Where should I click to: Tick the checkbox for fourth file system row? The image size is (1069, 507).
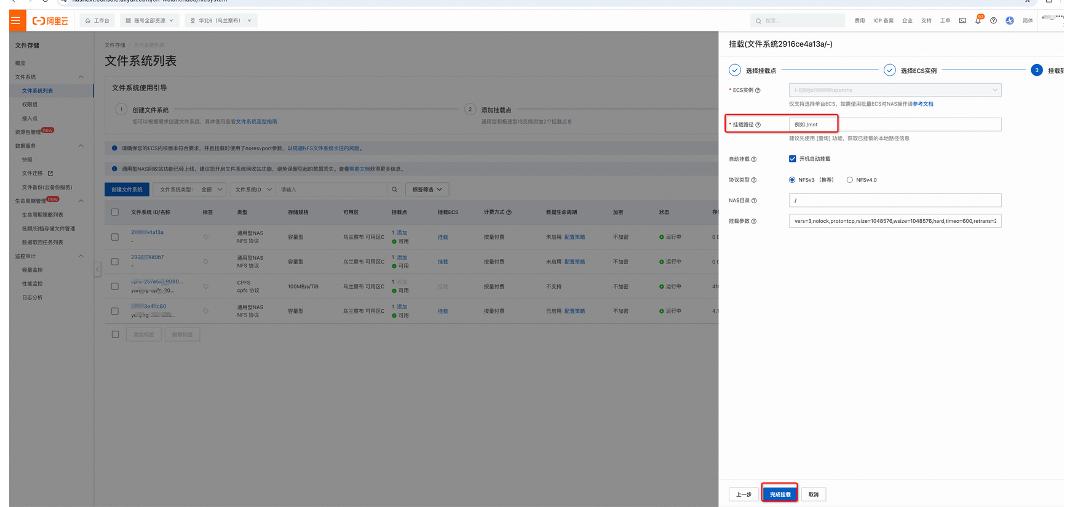[115, 311]
